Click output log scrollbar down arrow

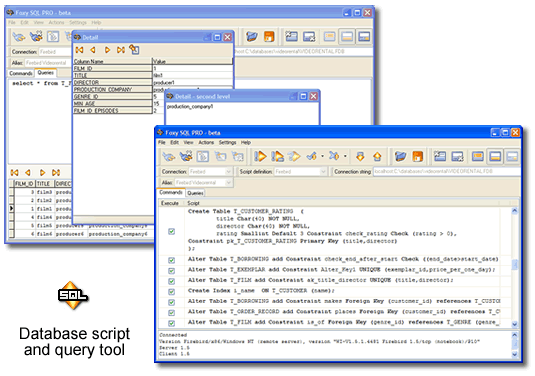pos(515,355)
